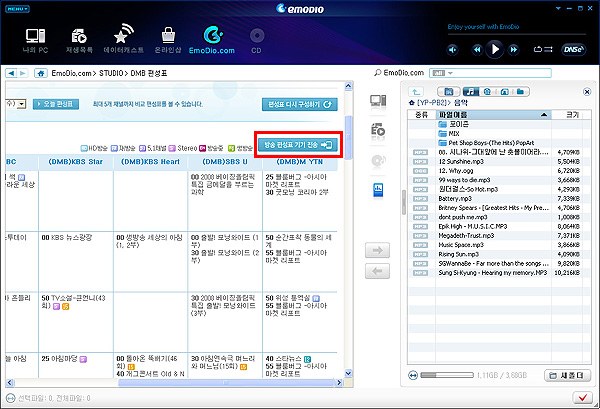
Task: Select the folder filter tab in device panel
Action: pos(520,92)
